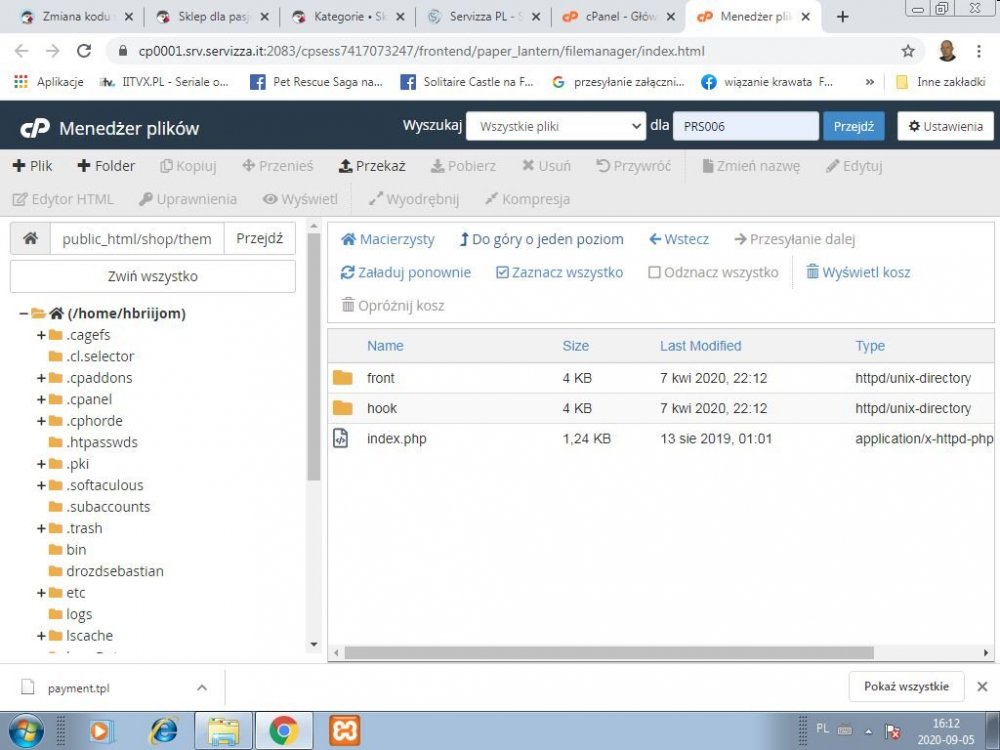Viewport: 1000px width, 750px height.
Task: Open Wyświetl kosz trash view
Action: pyautogui.click(x=858, y=272)
